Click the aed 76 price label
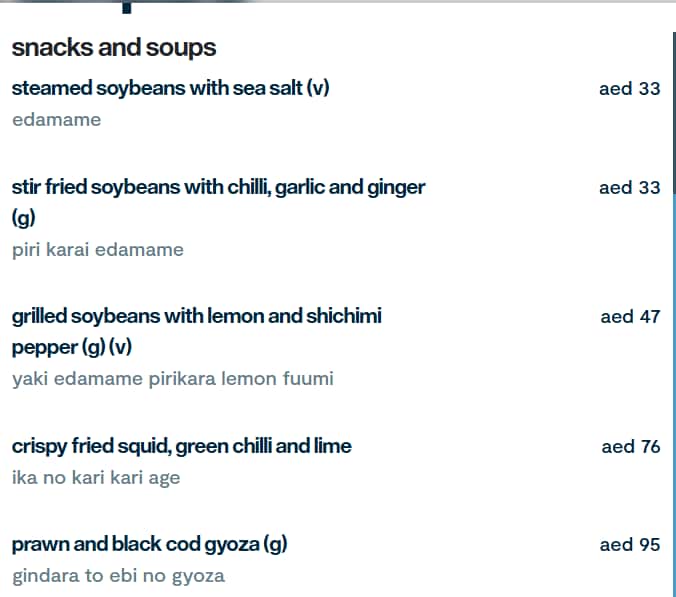This screenshot has height=597, width=676. click(630, 446)
